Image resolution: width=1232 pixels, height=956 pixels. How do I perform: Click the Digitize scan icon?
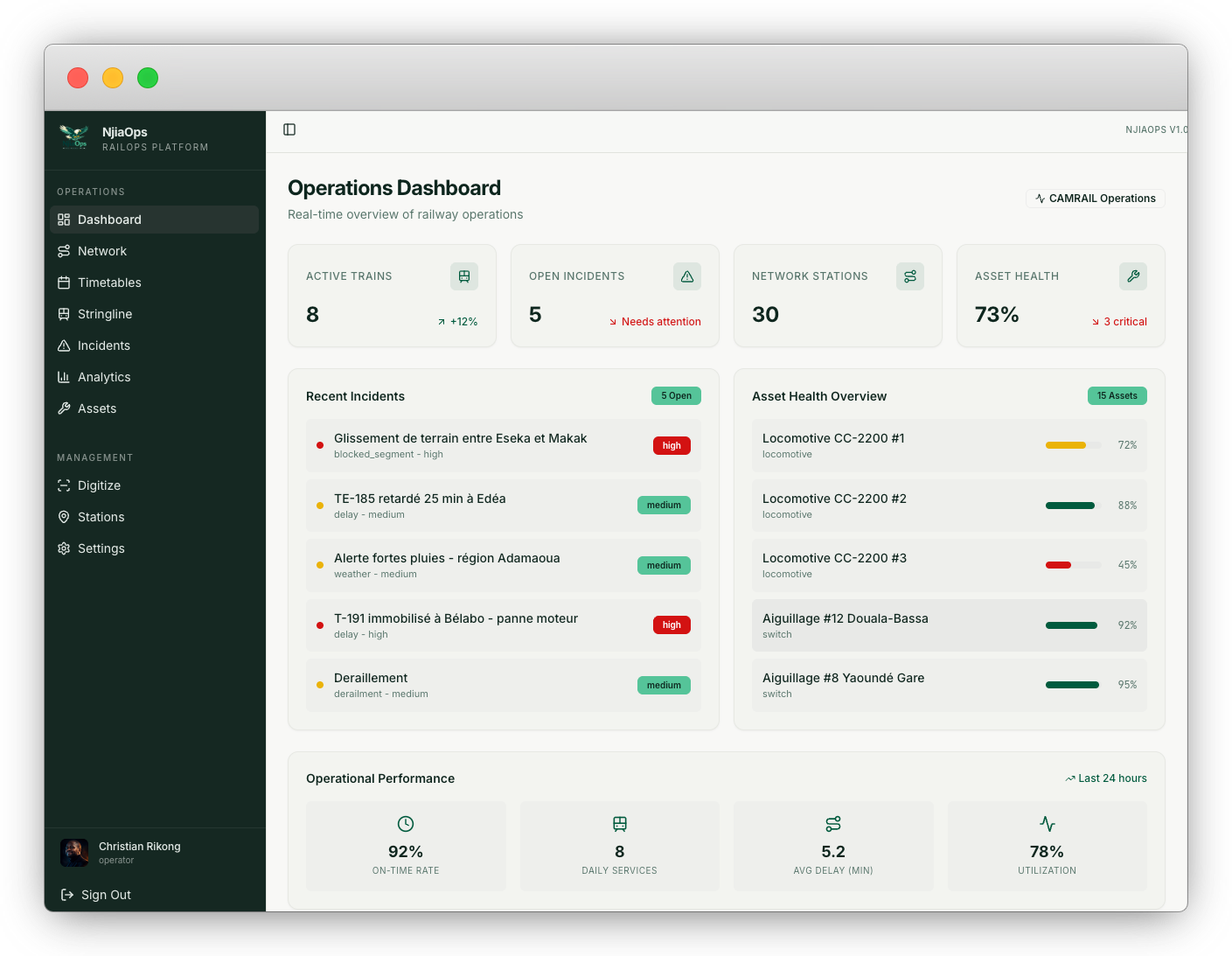point(64,485)
